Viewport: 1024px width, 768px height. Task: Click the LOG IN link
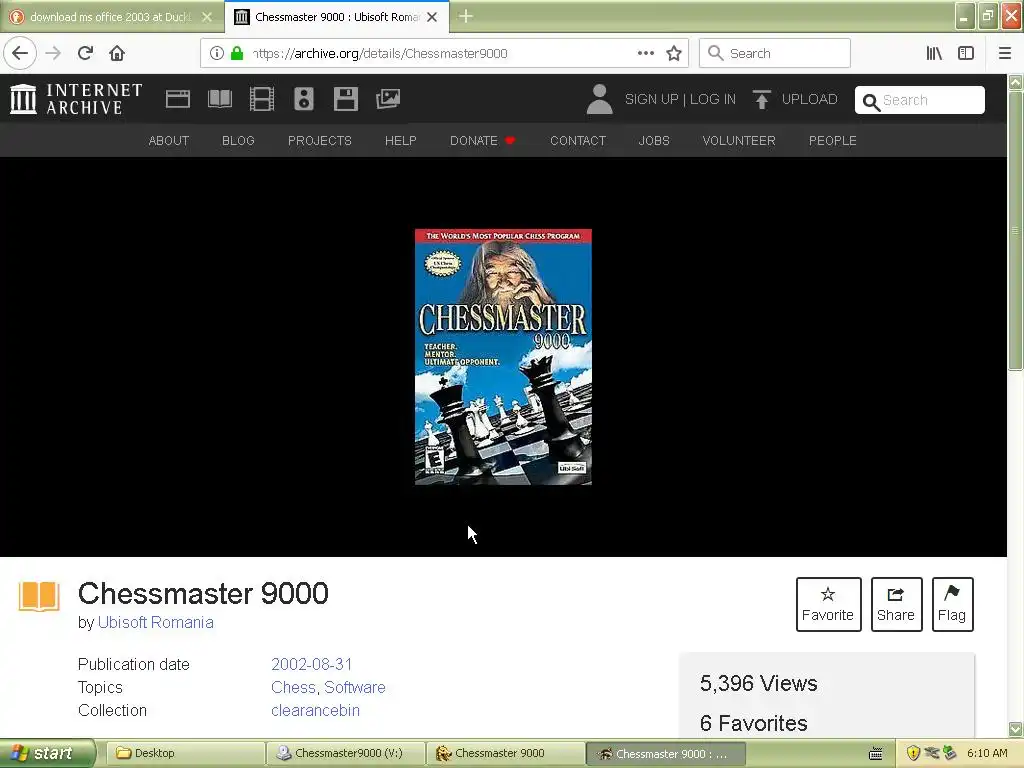[712, 99]
